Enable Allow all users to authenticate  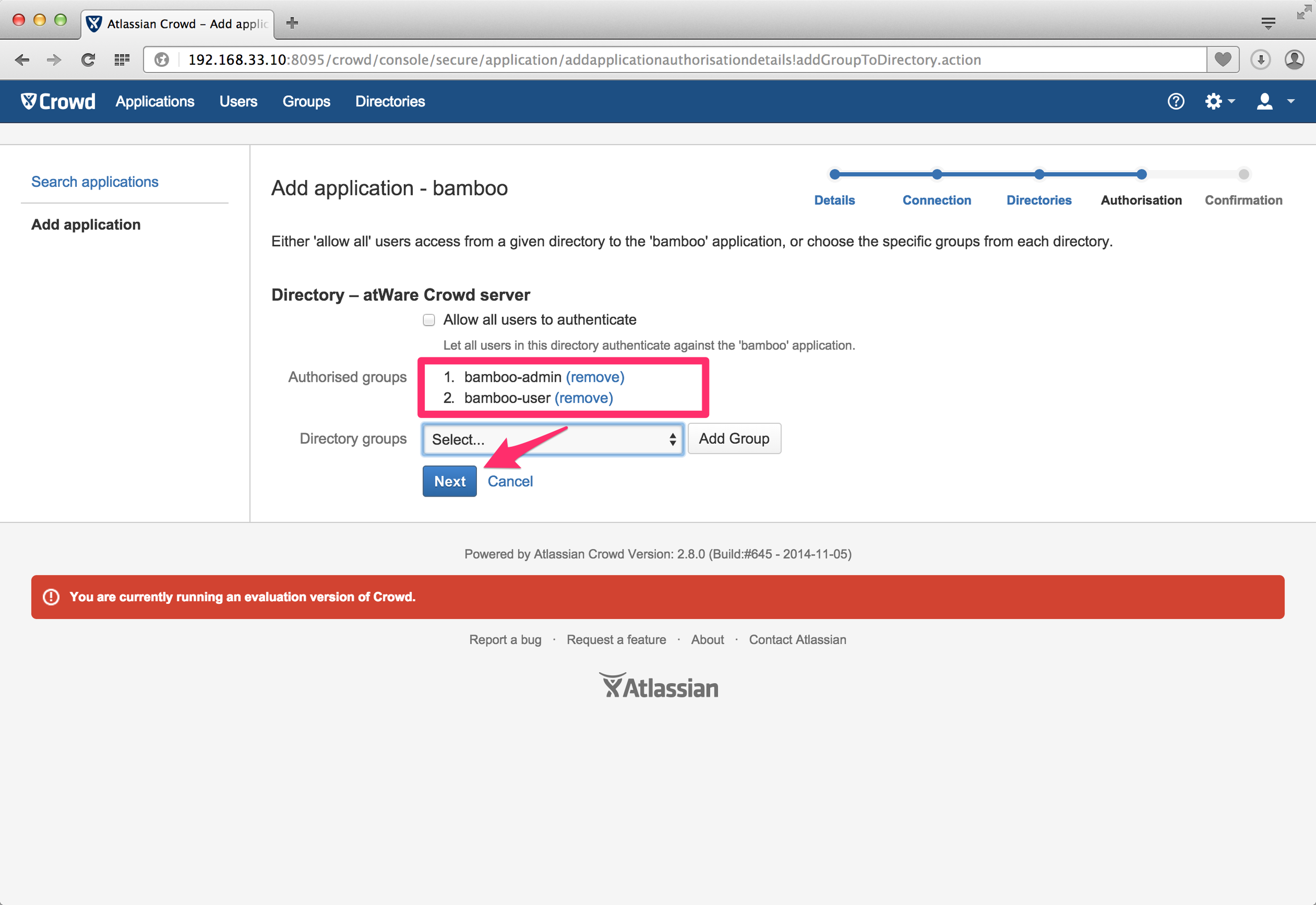tap(428, 320)
